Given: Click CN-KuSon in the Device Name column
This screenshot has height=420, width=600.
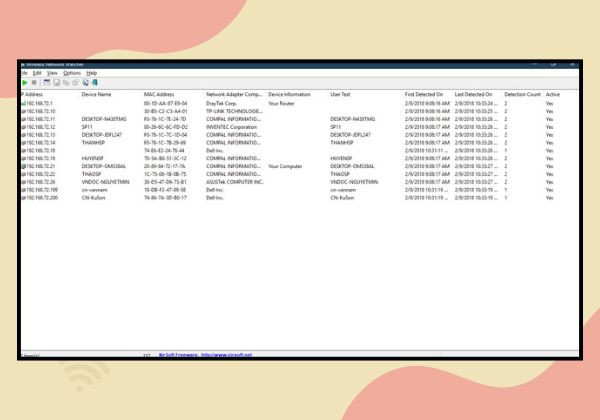Looking at the screenshot, I should (93, 198).
